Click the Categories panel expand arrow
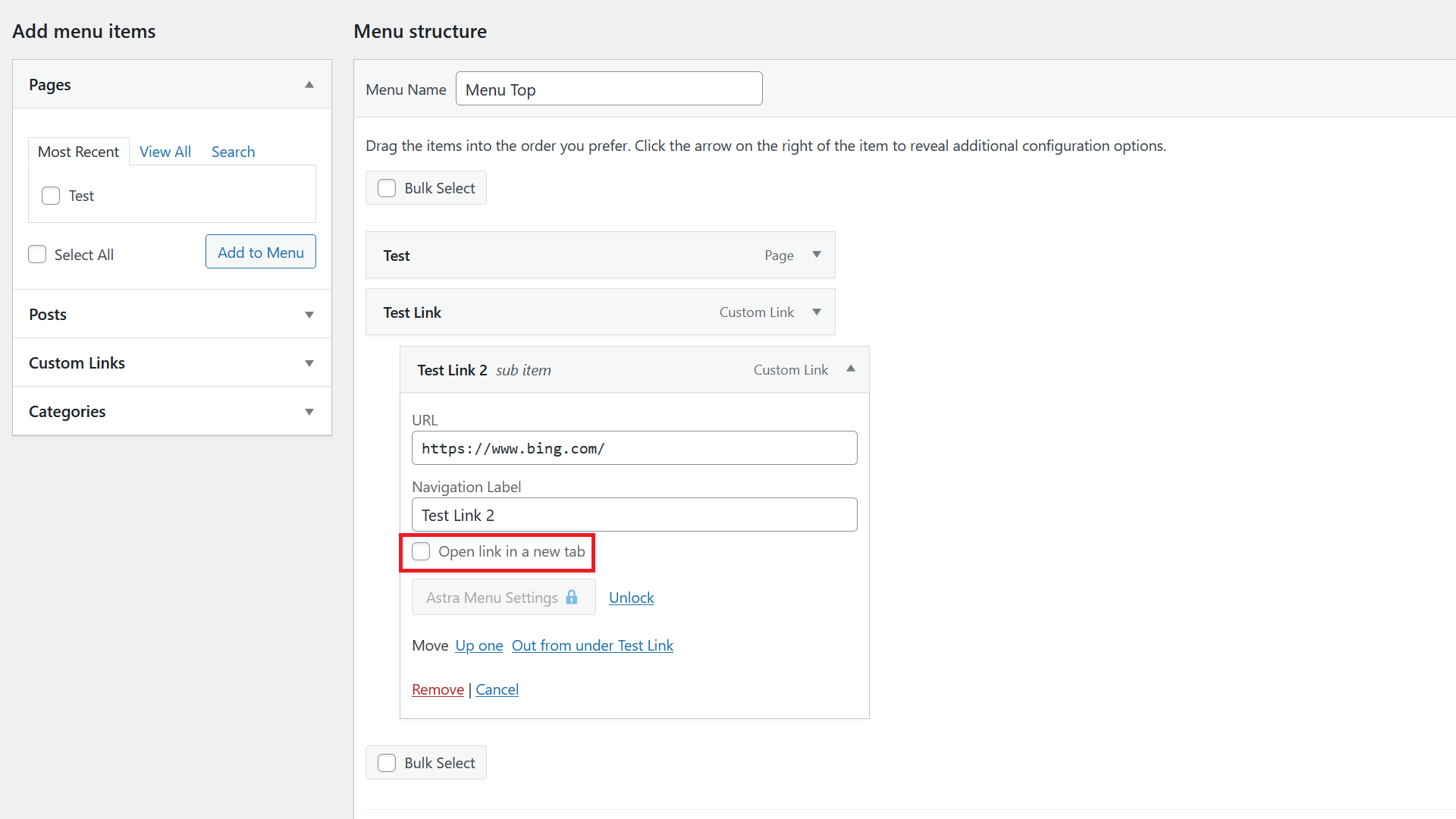The width and height of the screenshot is (1456, 819). click(310, 411)
